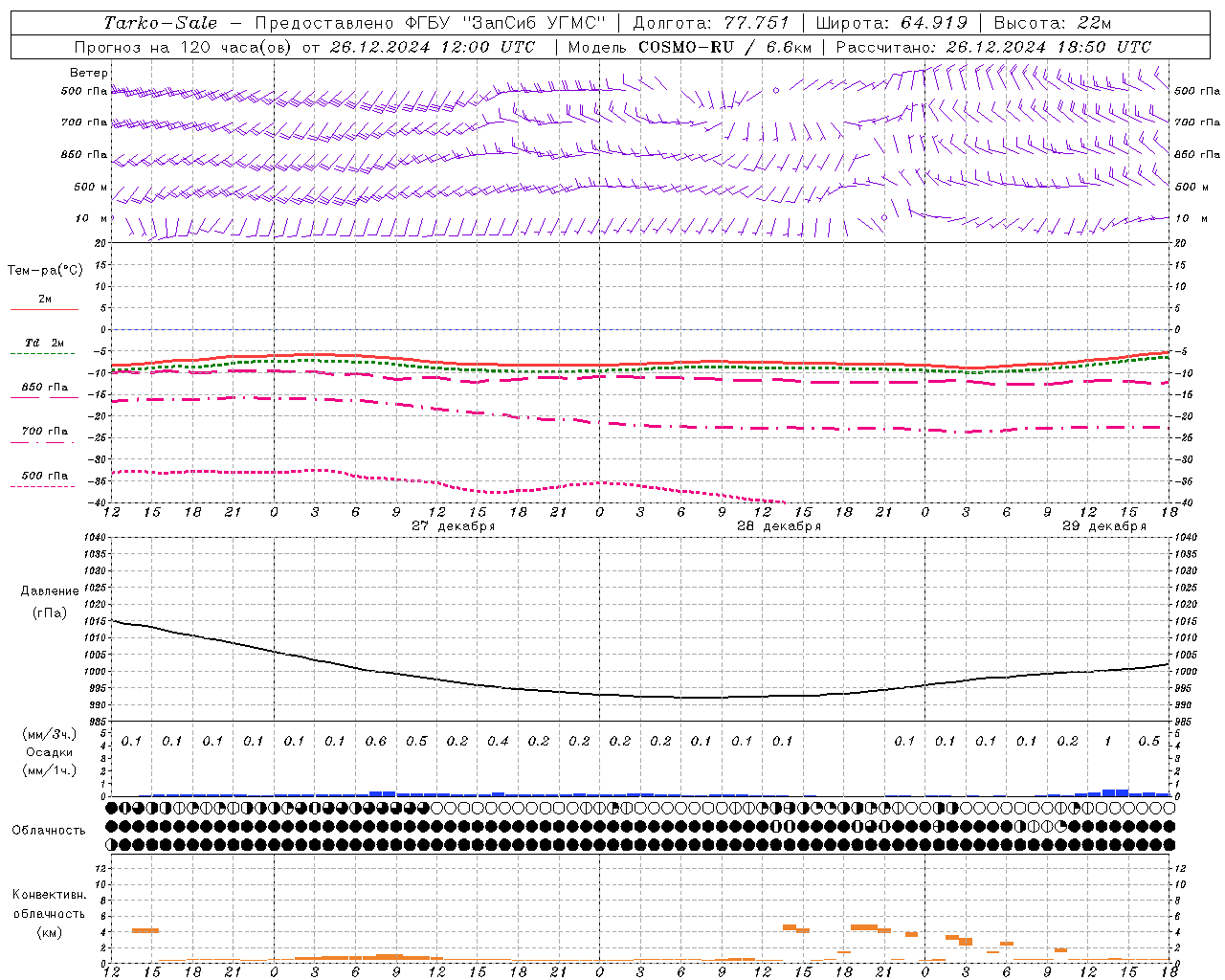Click the Tarko-Sale station title
Viewport: 1225px width, 980px height.
pos(161,23)
